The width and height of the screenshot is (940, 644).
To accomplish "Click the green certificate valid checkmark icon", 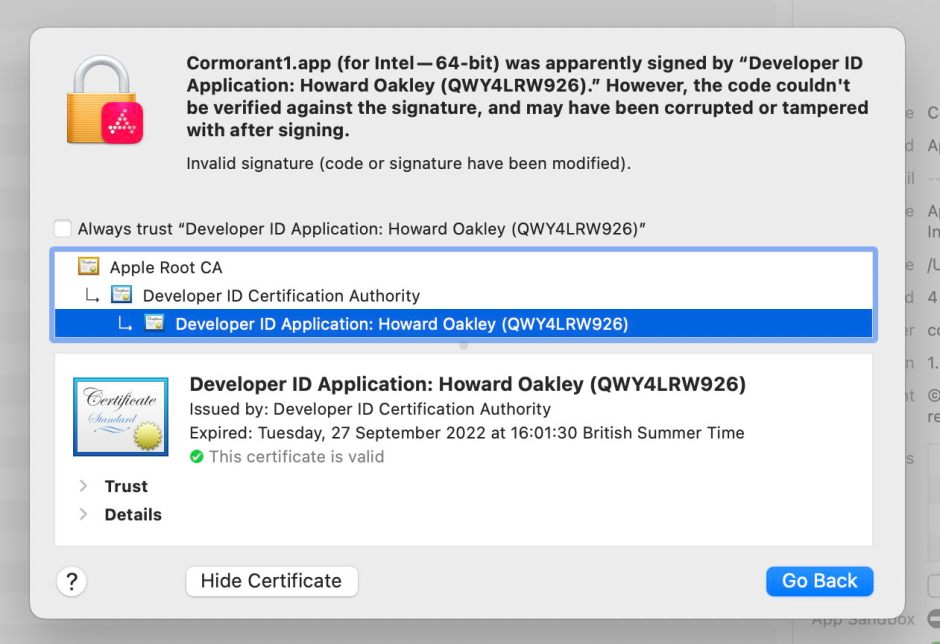I will pyautogui.click(x=196, y=456).
